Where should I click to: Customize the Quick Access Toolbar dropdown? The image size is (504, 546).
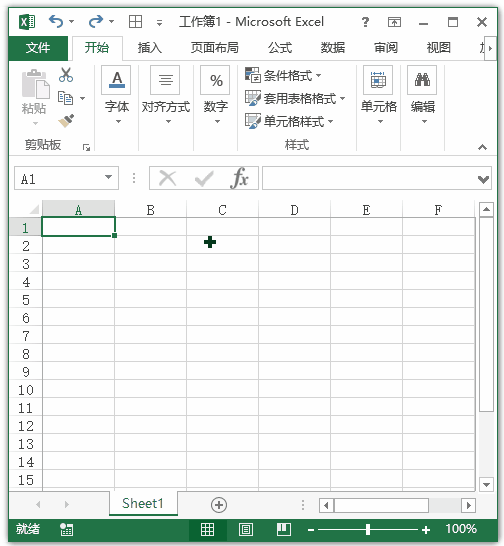click(x=160, y=23)
